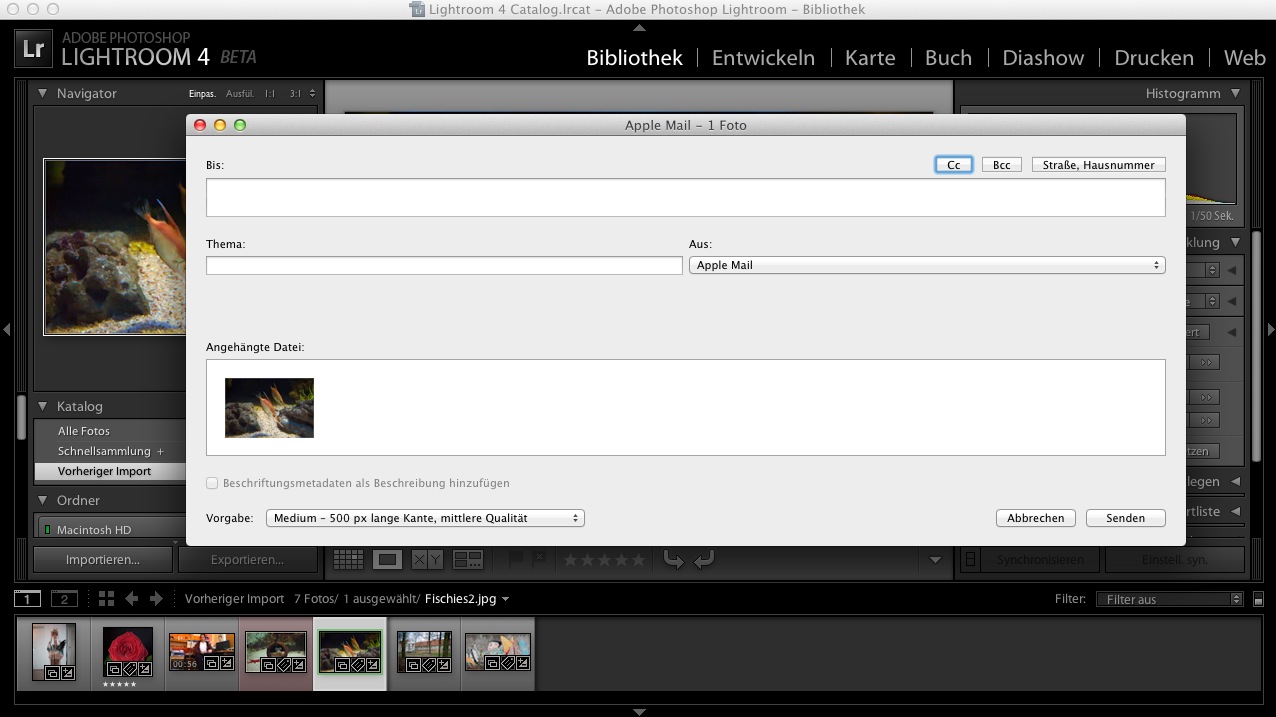Click develop adjustments badge on rose thumbnail

click(x=146, y=668)
